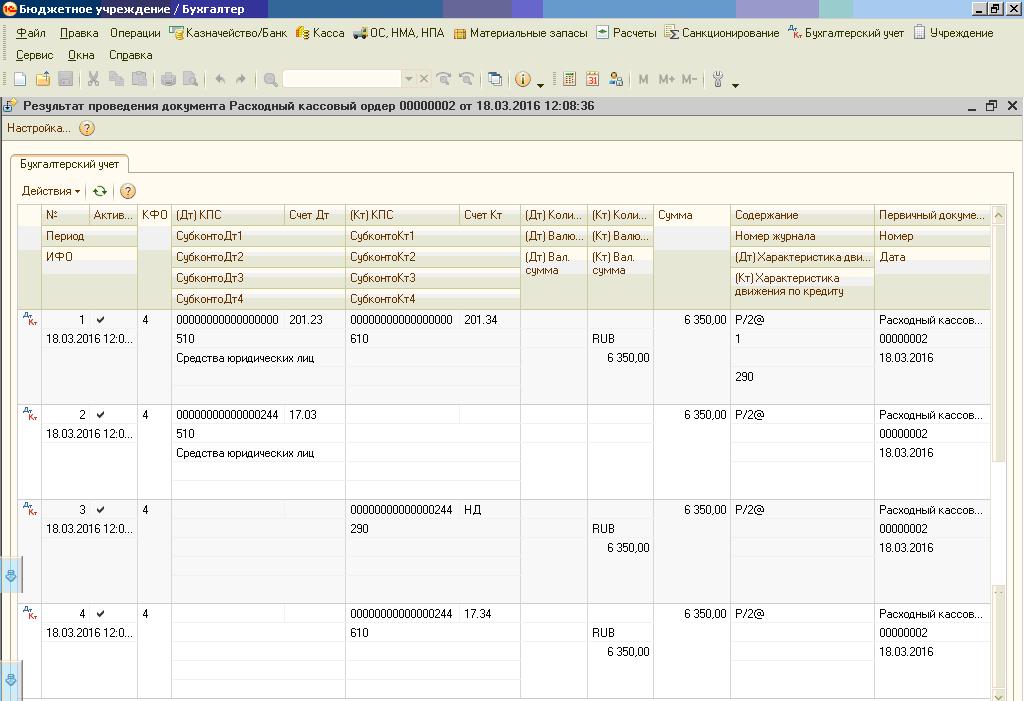Viewport: 1024px width, 701px height.
Task: Open the calendar toolbar icon
Action: coord(592,80)
